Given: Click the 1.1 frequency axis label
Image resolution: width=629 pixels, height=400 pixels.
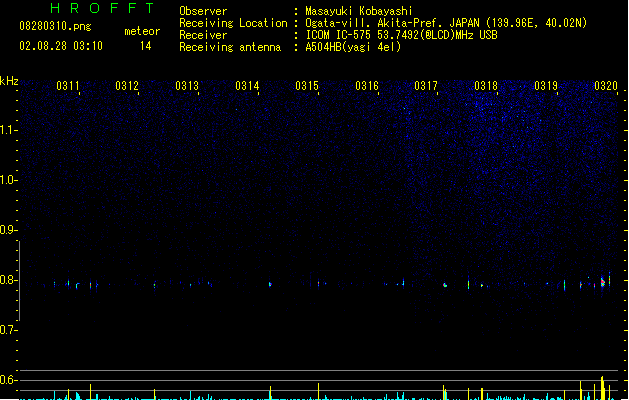Looking at the screenshot, I should pyautogui.click(x=8, y=130).
